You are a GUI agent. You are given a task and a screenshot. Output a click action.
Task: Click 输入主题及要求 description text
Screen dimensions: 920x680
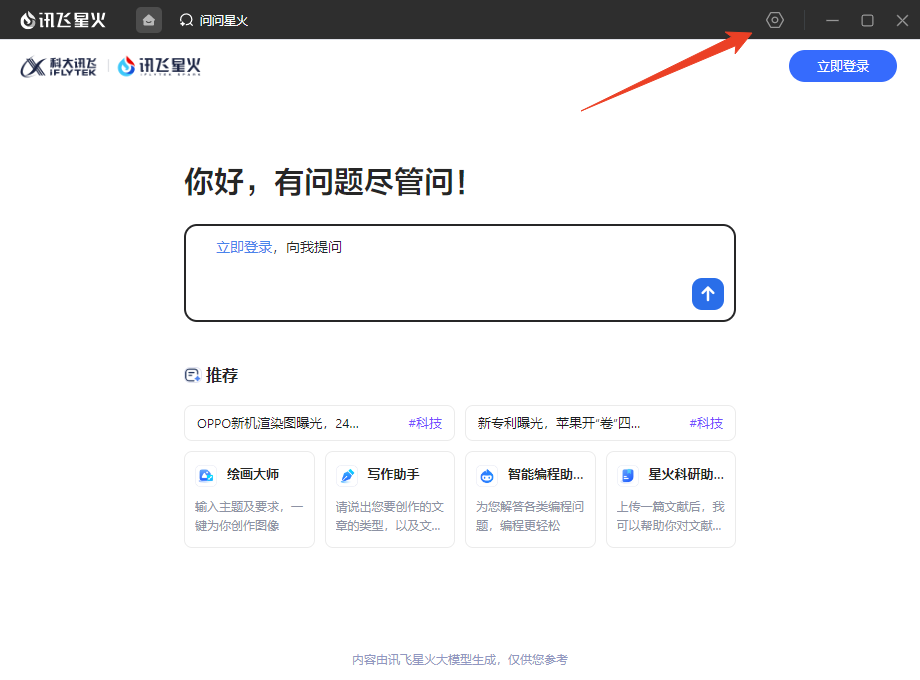pos(249,516)
